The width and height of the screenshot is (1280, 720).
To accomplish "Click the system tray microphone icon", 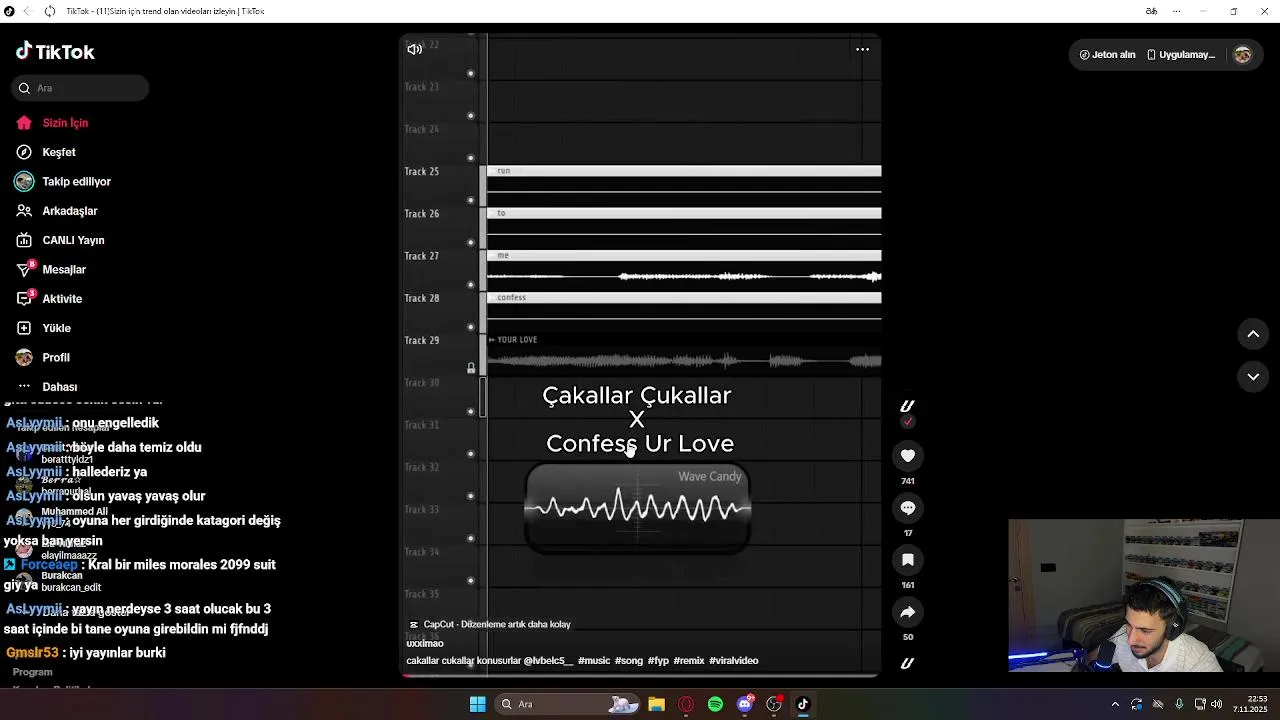I will coord(1179,704).
